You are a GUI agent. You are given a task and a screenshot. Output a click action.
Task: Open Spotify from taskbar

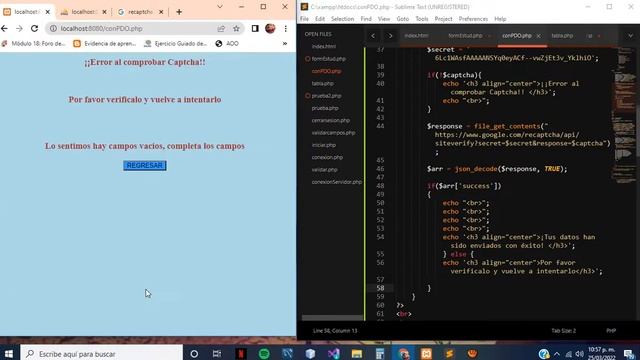tap(264, 353)
